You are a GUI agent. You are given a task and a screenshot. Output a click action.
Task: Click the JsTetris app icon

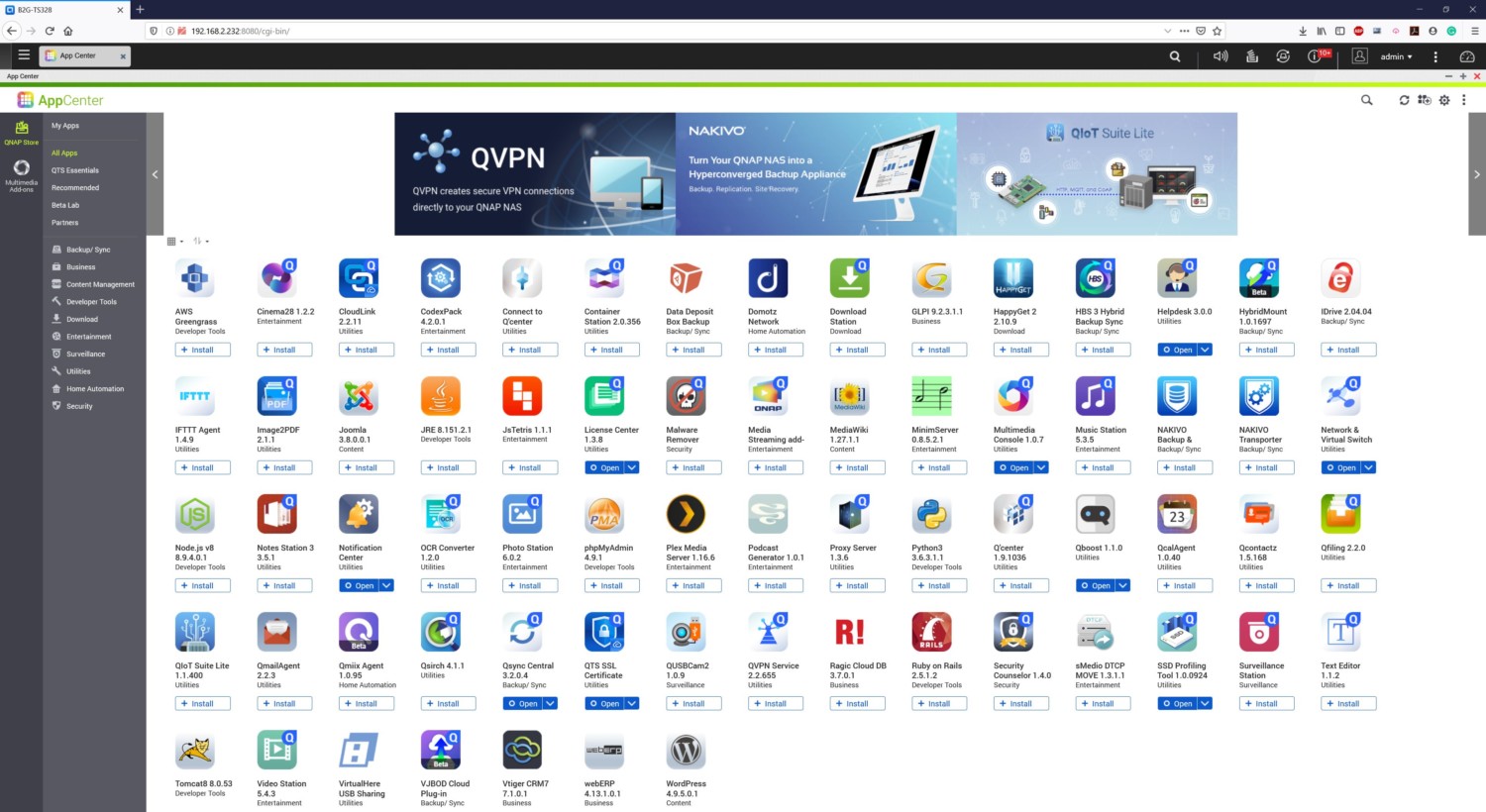[522, 396]
